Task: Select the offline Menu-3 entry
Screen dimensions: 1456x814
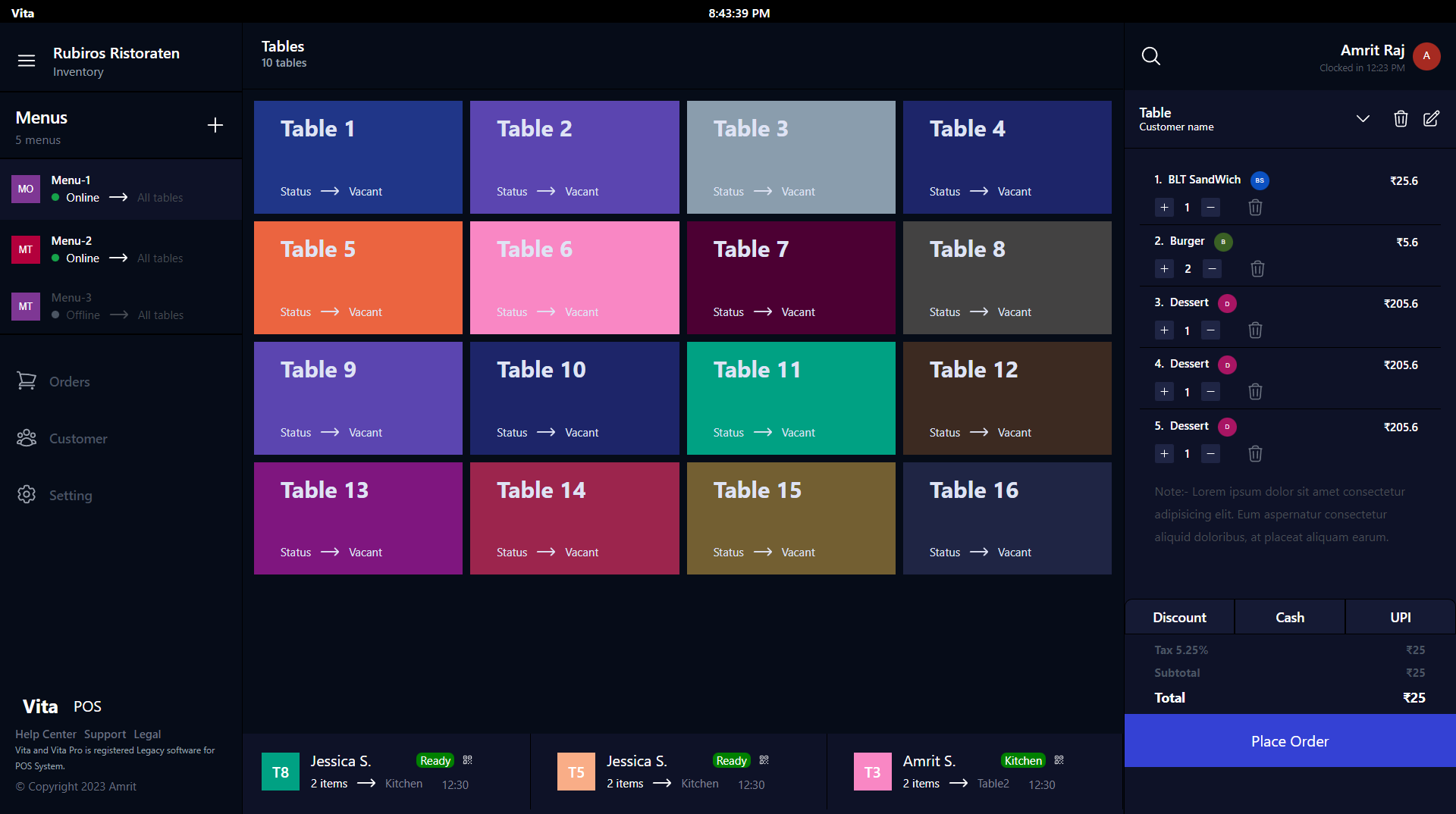Action: 121,306
